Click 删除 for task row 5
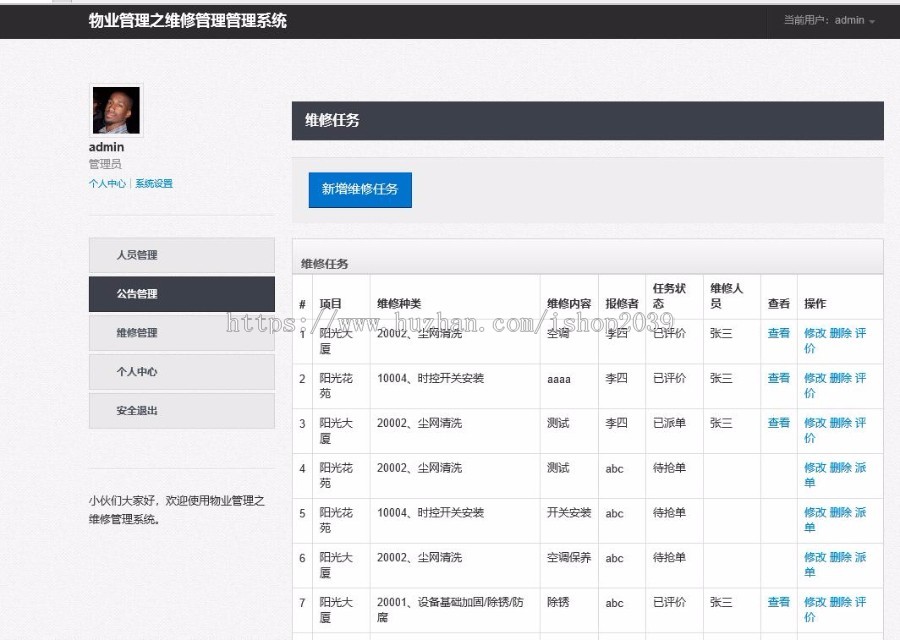Image resolution: width=900 pixels, height=640 pixels. coord(840,513)
